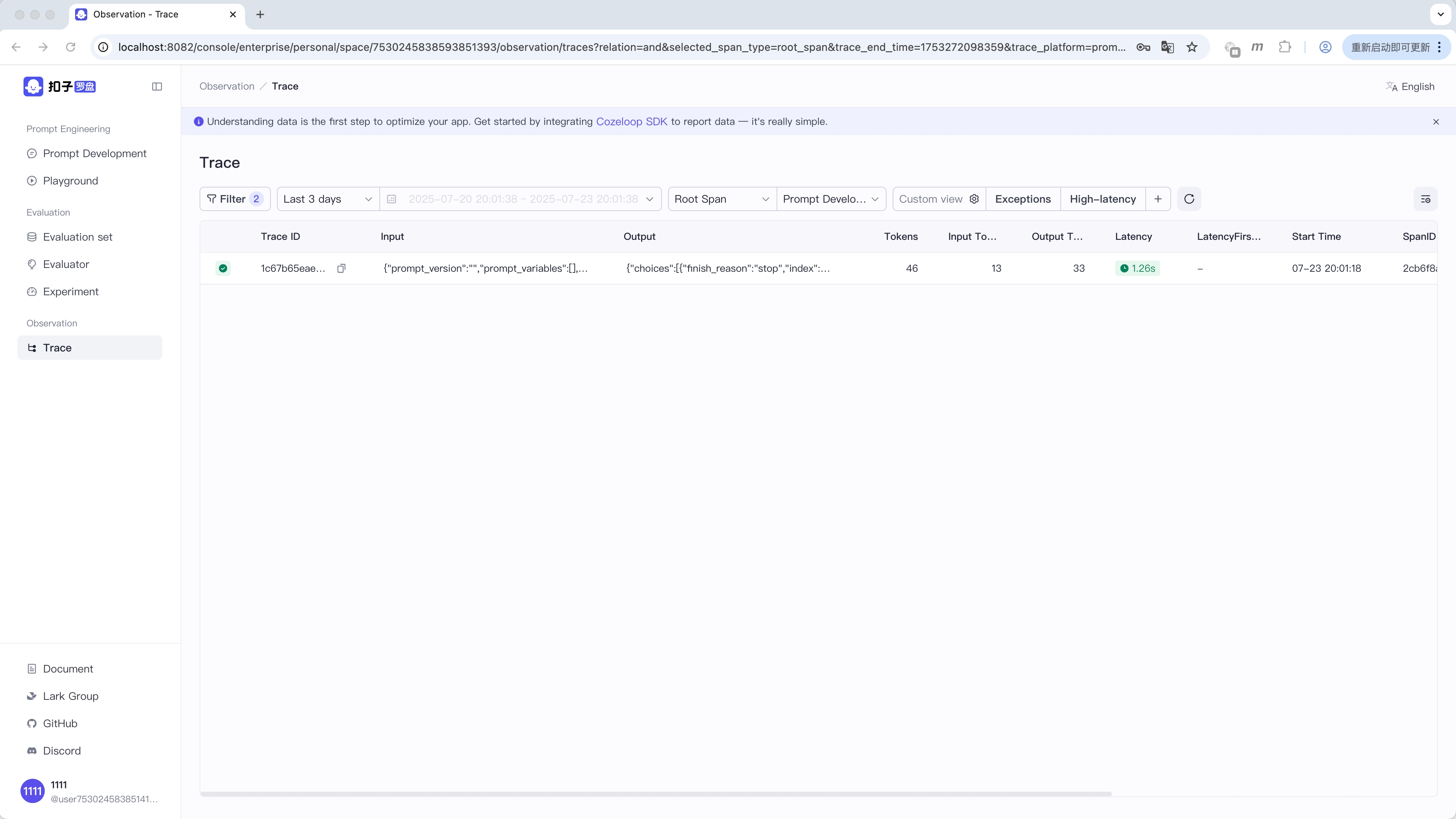This screenshot has height=819, width=1456.
Task: Follow the Cozeloop SDK link
Action: (x=631, y=121)
